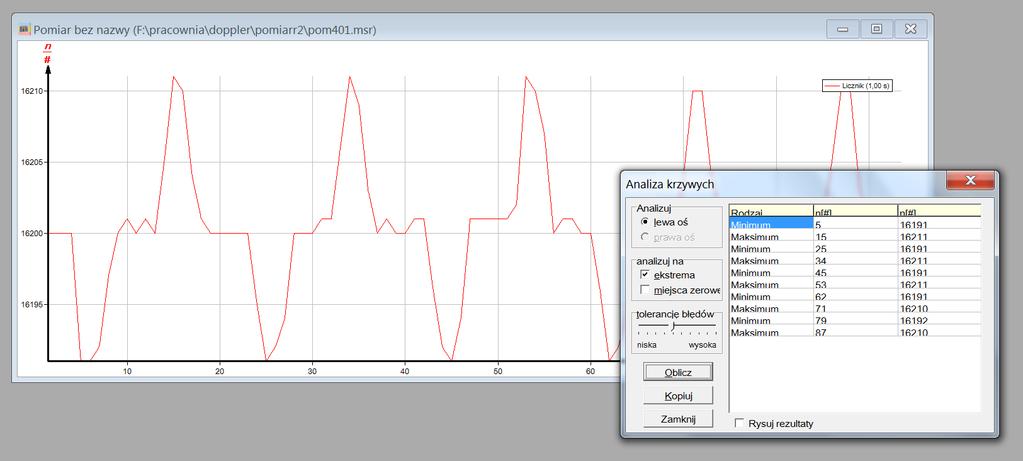Select the Maksimum row with value 15
Screen dimensions: 1023x461
pyautogui.click(x=855, y=236)
